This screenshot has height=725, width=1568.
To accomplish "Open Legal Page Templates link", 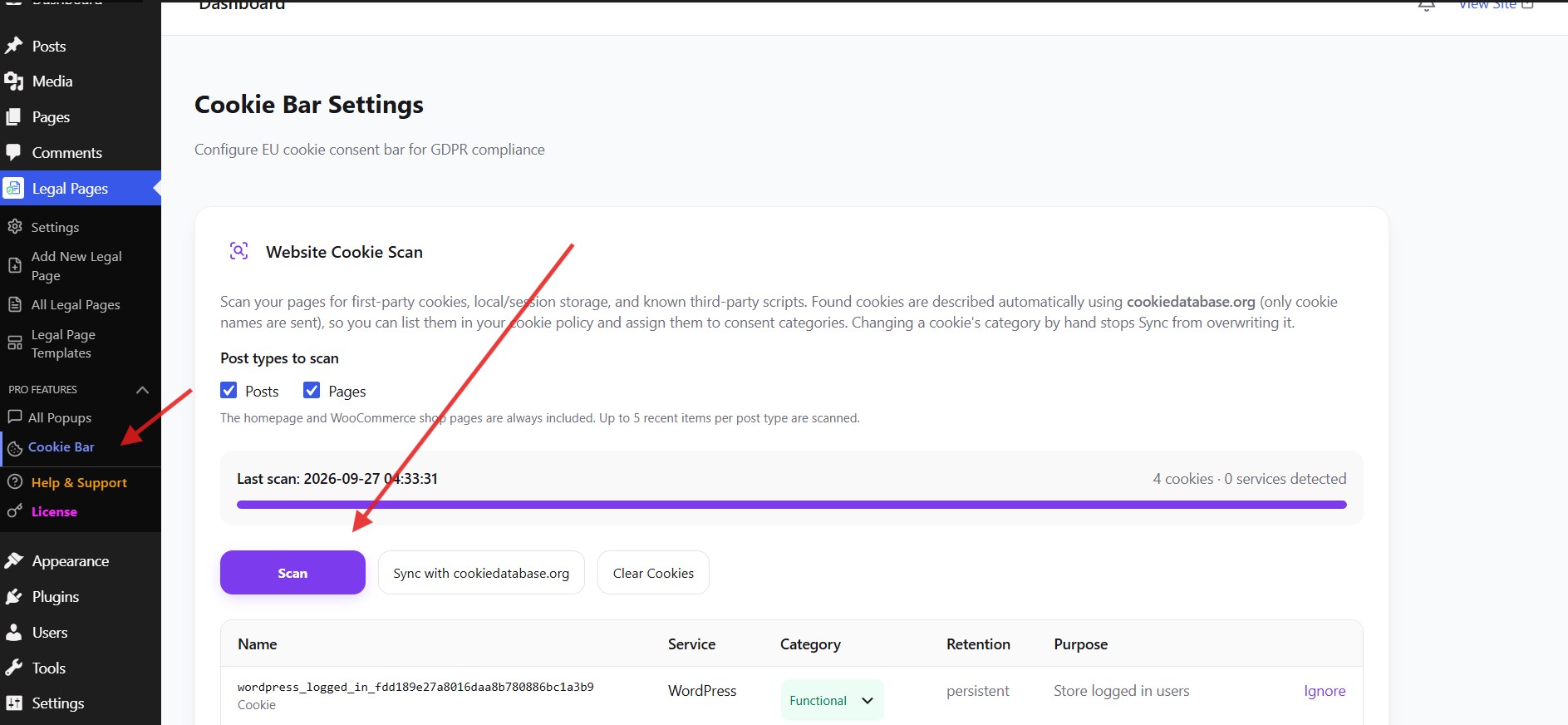I will tap(63, 344).
